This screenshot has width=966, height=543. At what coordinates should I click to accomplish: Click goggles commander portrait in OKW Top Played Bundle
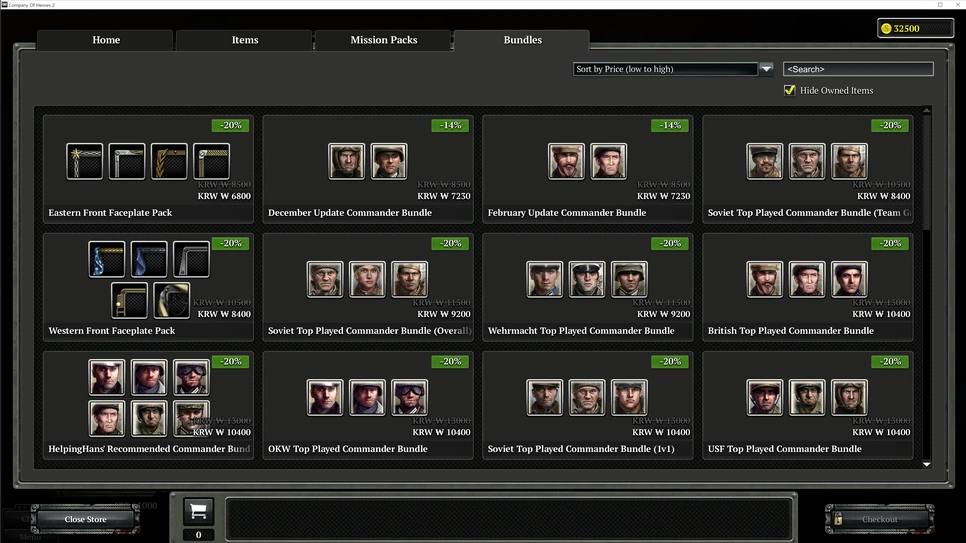pyautogui.click(x=409, y=397)
